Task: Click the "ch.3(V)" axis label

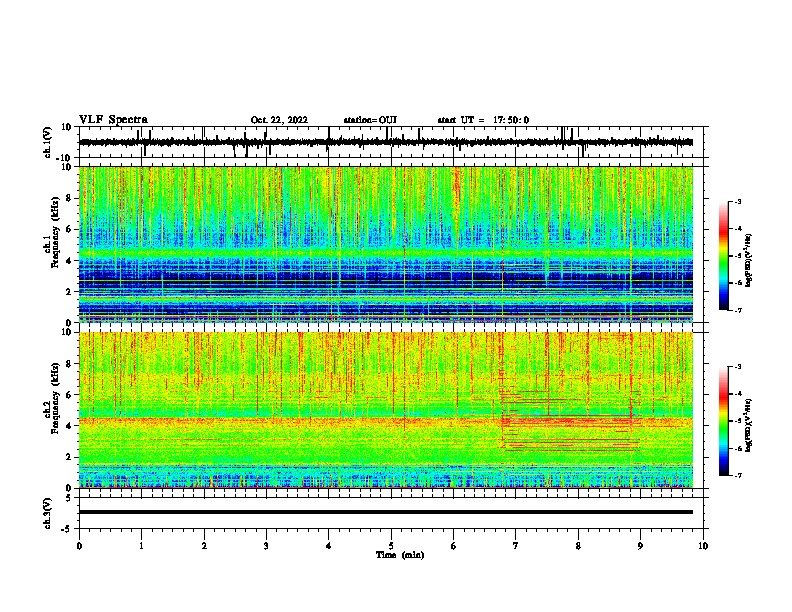Action: (48, 513)
